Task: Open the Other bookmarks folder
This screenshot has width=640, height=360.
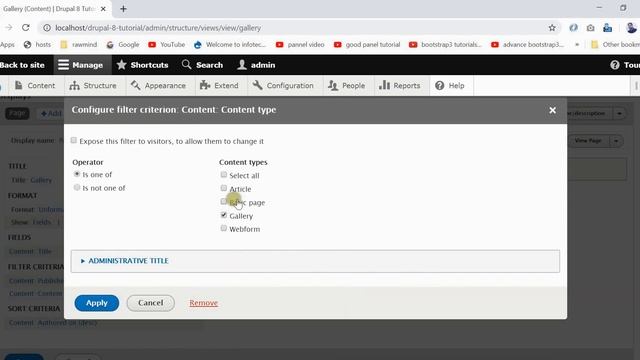Action: pos(616,44)
